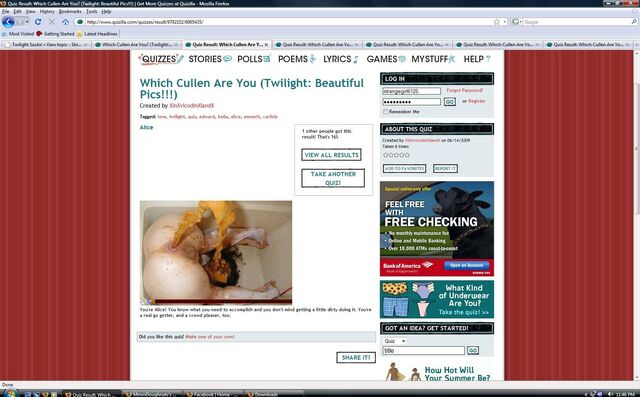Bookmark this page with the star icon
The width and height of the screenshot is (640, 397).
[x=497, y=22]
